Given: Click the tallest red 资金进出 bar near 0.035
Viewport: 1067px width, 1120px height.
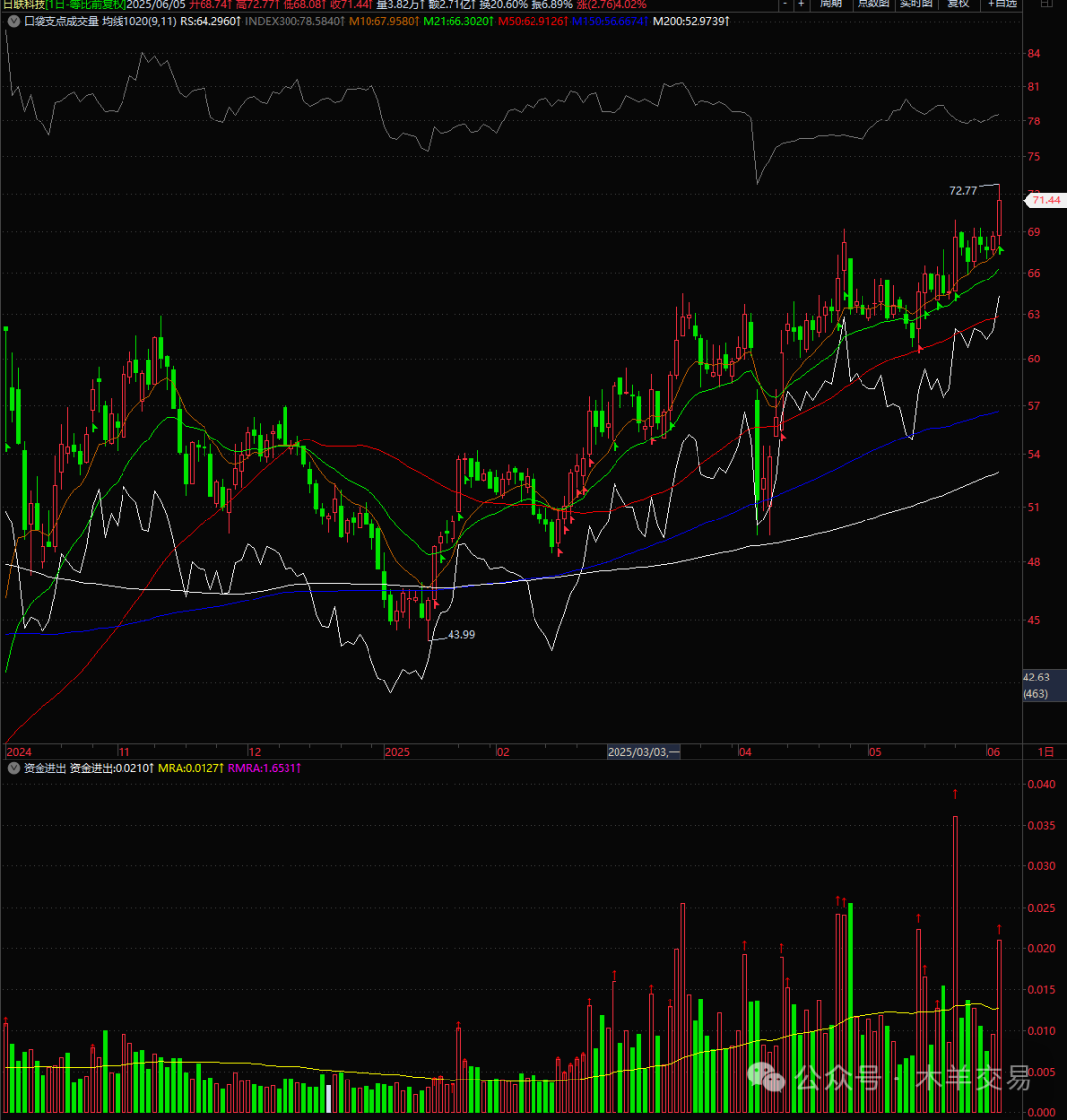Looking at the screenshot, I should 955,964.
